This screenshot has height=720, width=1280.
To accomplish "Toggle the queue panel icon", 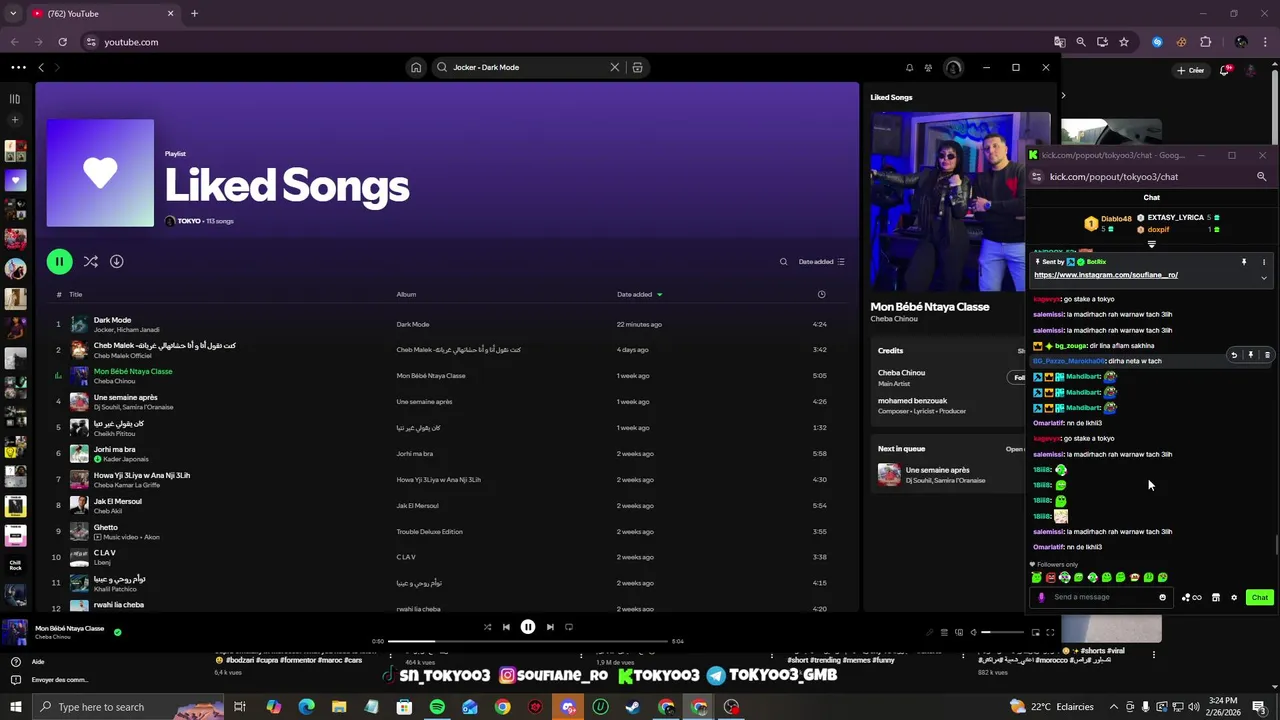I will [x=943, y=632].
